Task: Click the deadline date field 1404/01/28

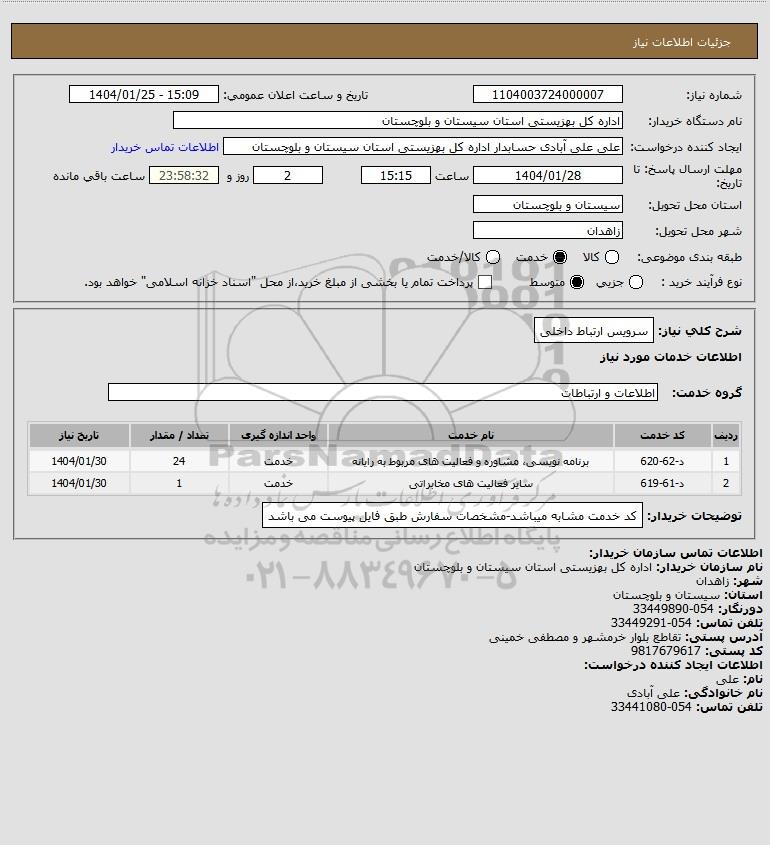Action: coord(547,175)
